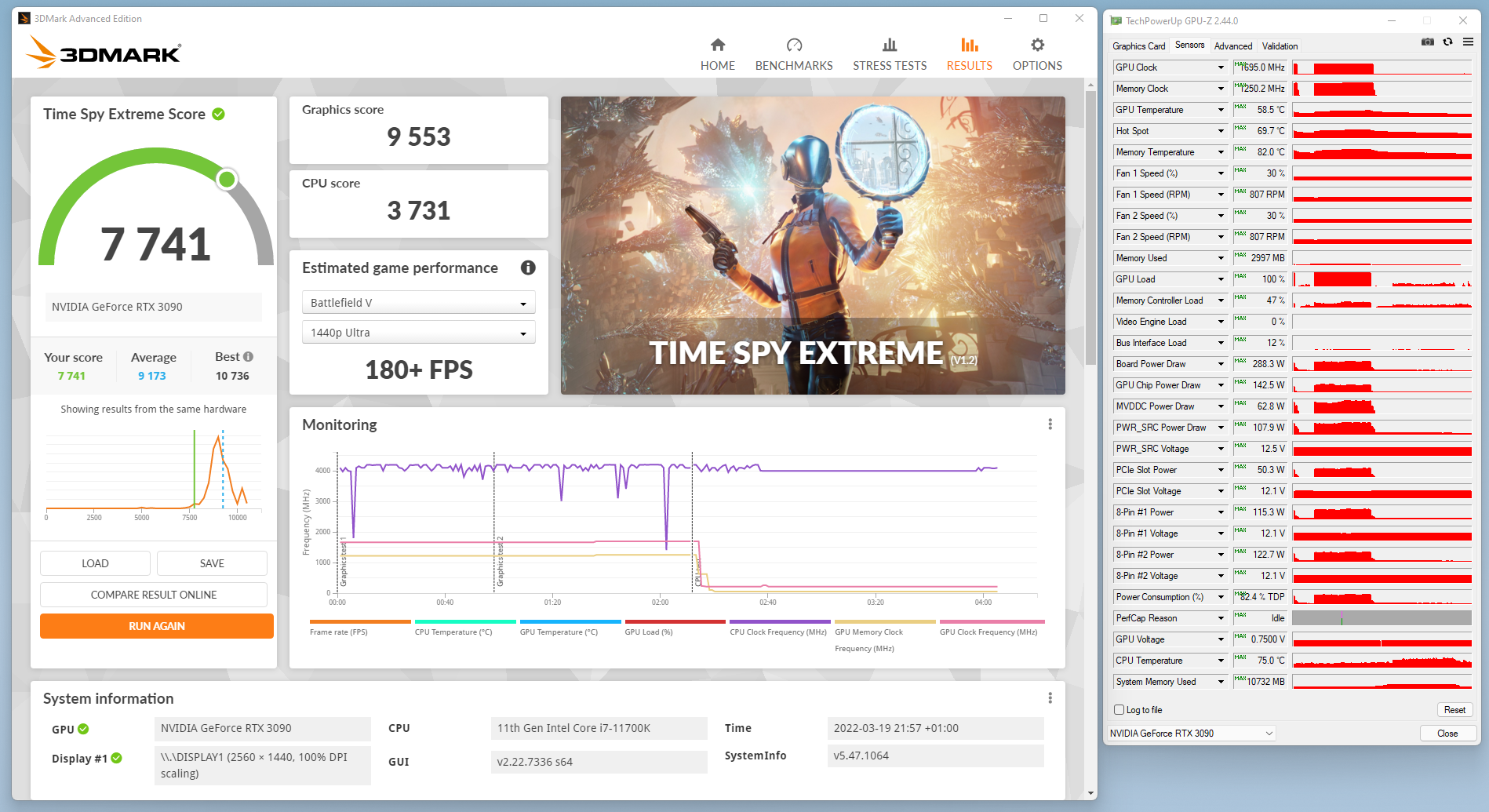
Task: Toggle CPU Clock Frequency (MHz) legend series
Action: tap(779, 628)
